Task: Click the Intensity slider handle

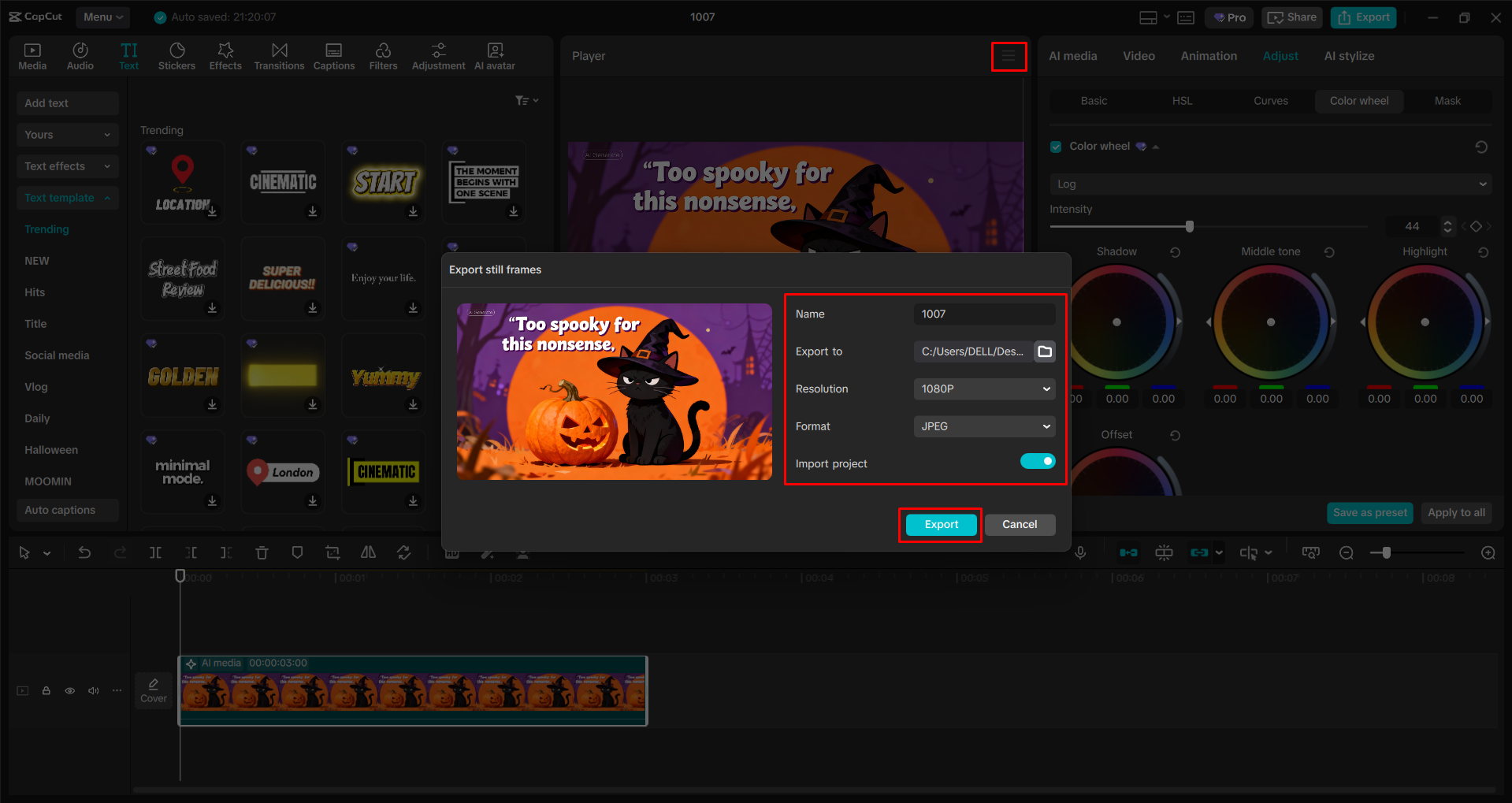Action: [x=1190, y=227]
